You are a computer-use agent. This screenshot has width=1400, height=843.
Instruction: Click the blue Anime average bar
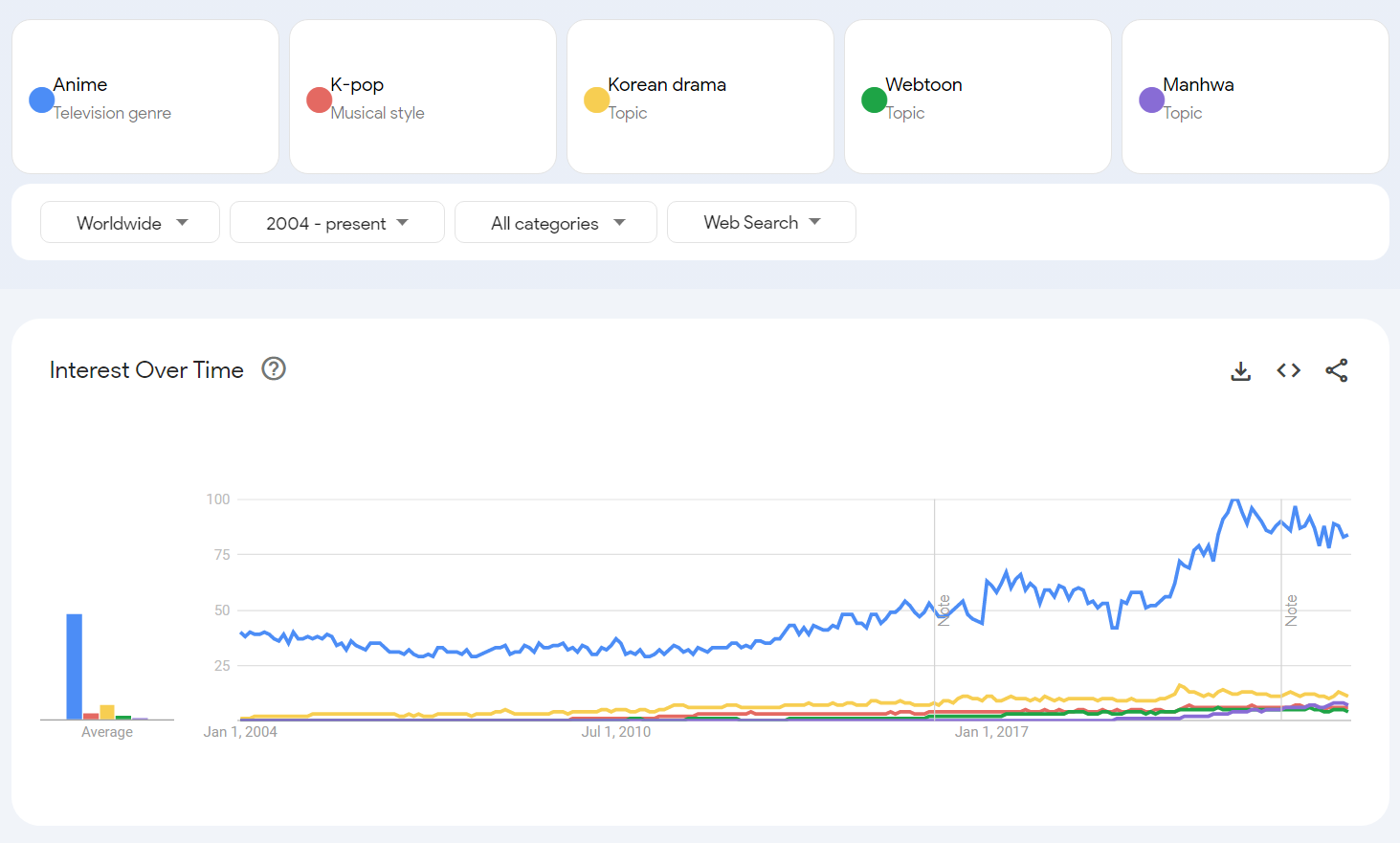pyautogui.click(x=74, y=666)
